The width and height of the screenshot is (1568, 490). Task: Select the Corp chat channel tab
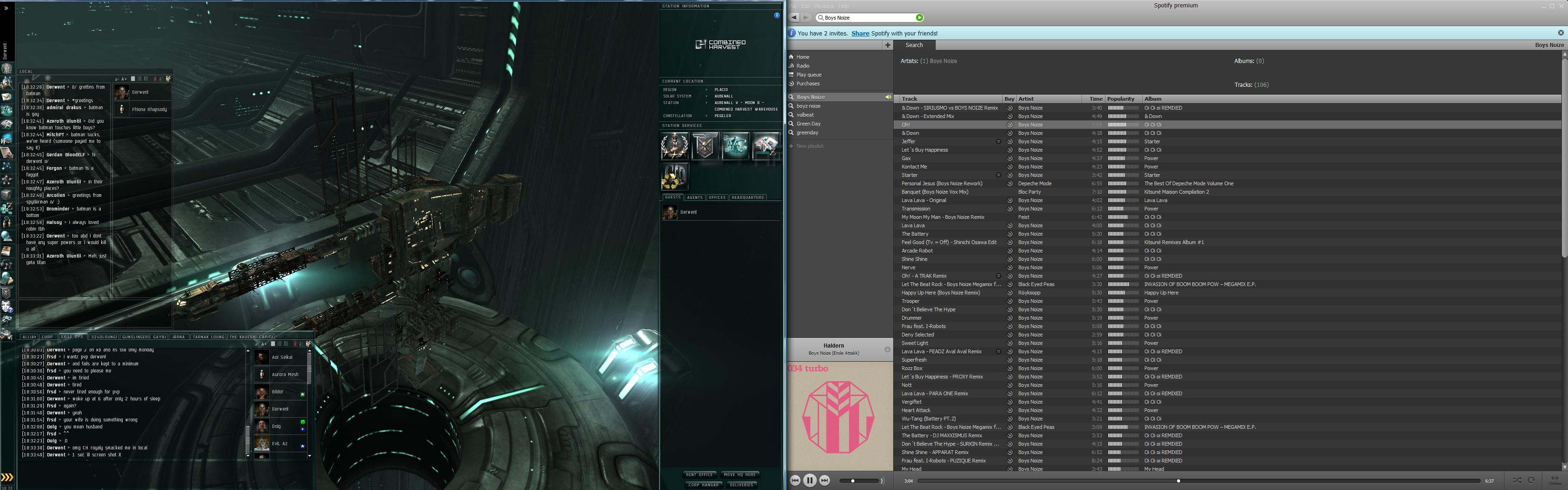(48, 336)
